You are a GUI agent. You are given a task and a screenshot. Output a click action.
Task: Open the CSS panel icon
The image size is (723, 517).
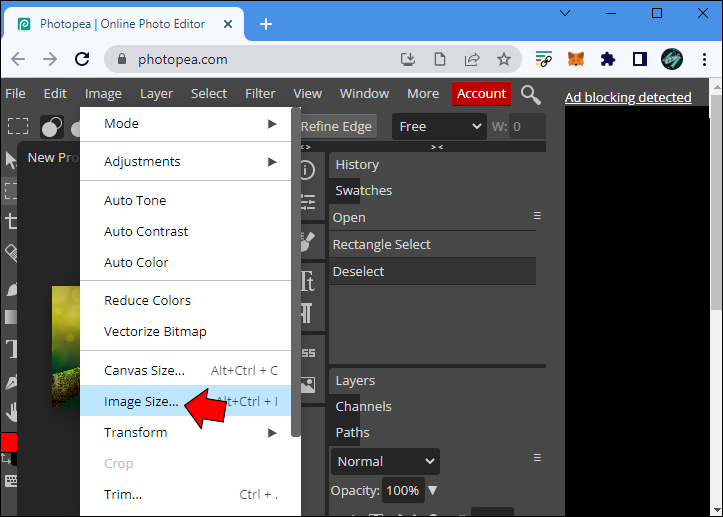[307, 352]
